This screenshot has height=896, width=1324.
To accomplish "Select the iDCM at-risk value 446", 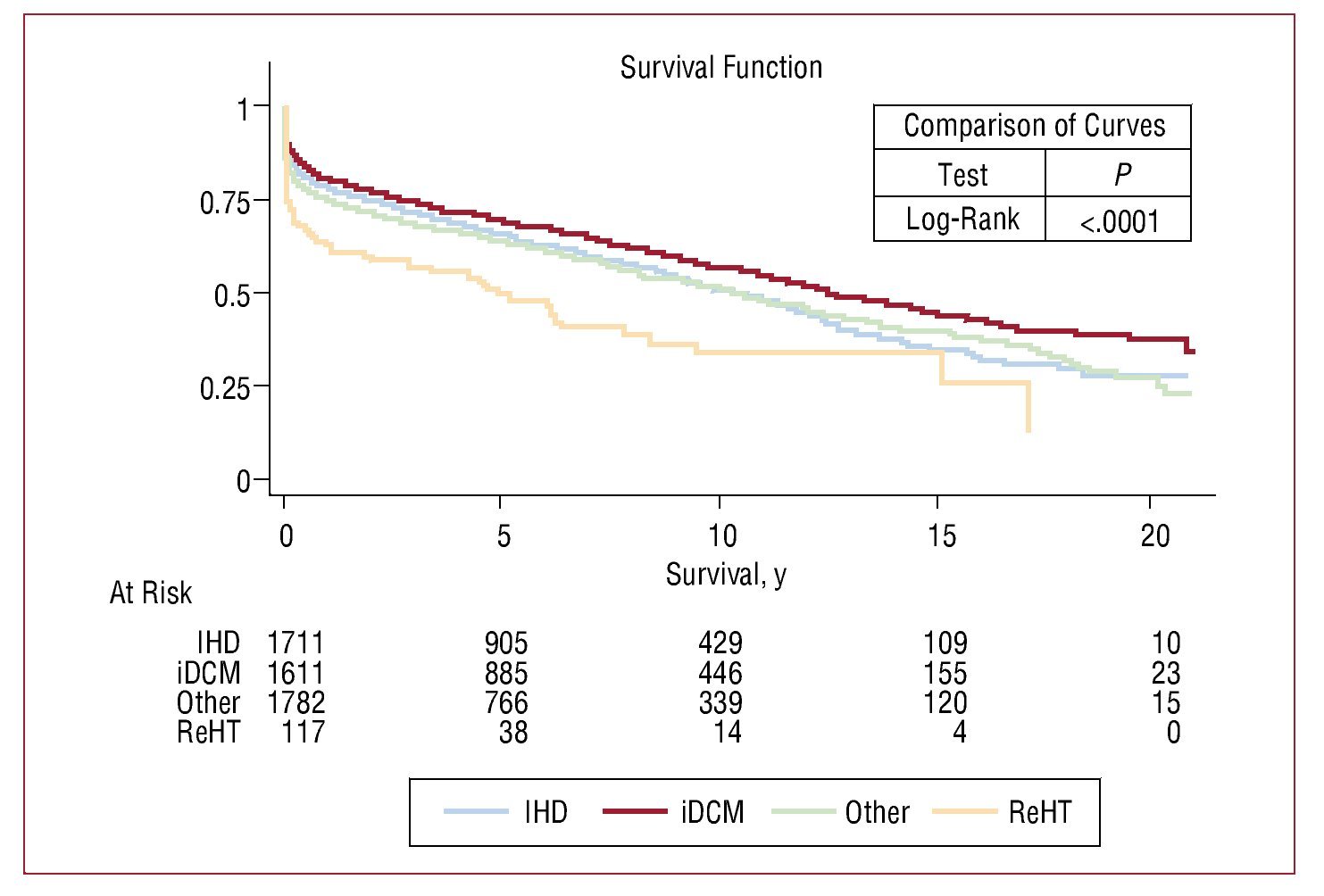I will point(720,673).
